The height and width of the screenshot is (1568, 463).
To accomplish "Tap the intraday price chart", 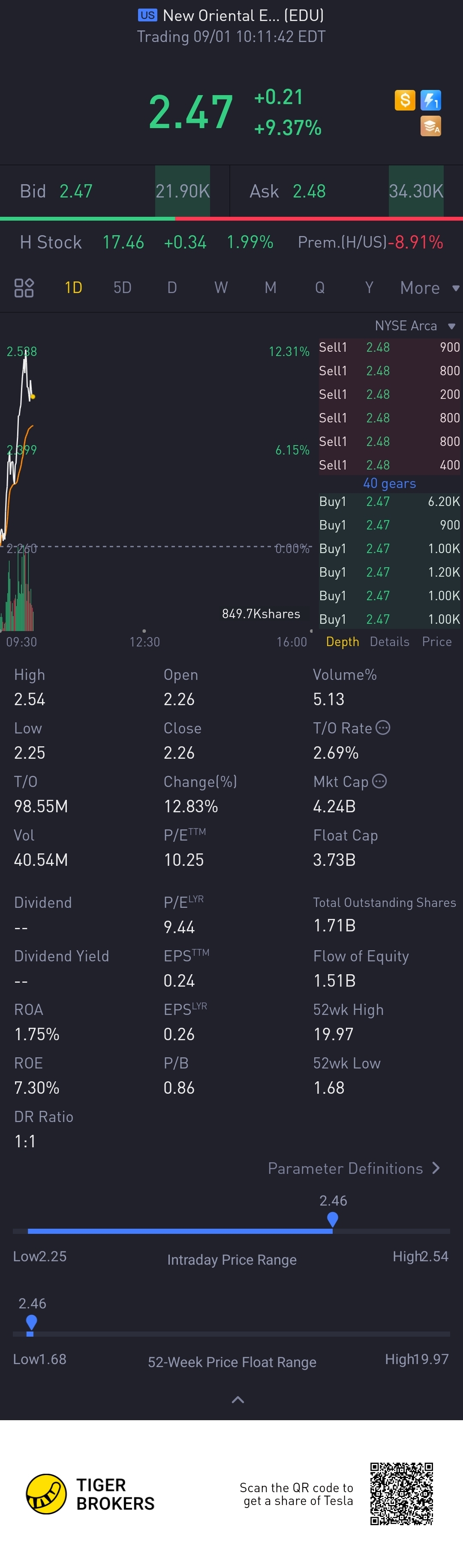I will tap(156, 447).
